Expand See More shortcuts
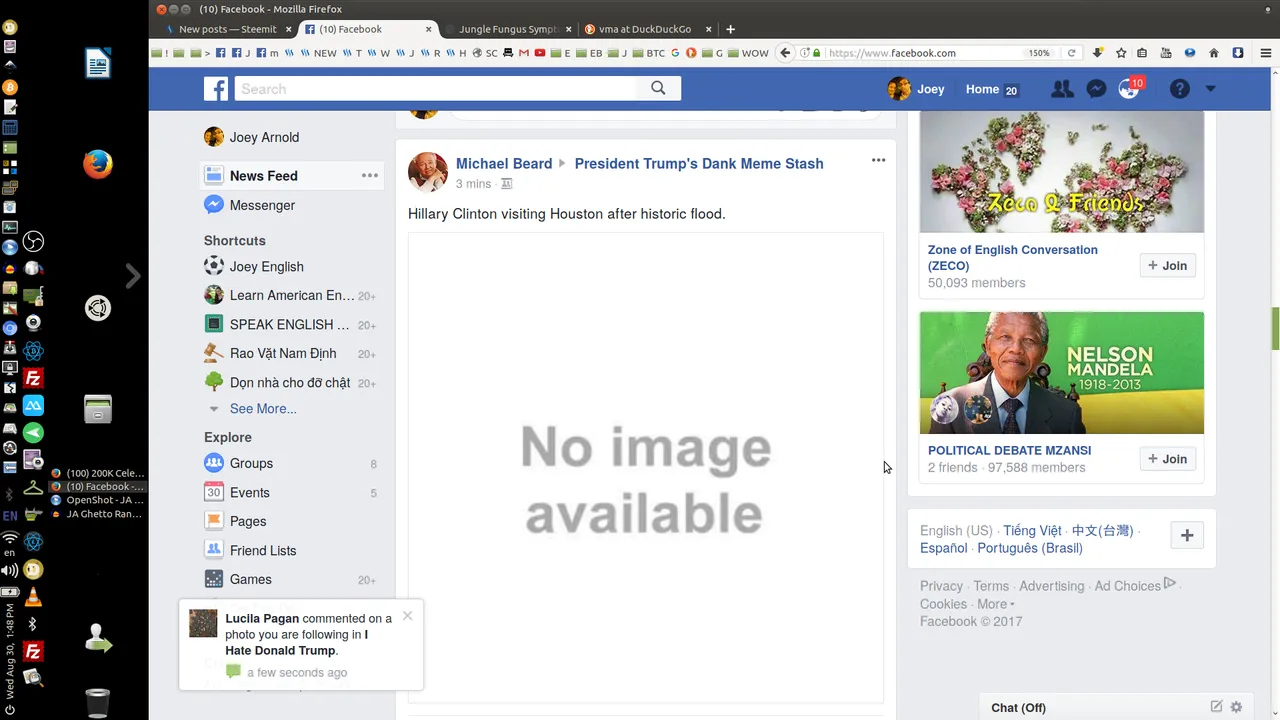1280x720 pixels. point(263,409)
